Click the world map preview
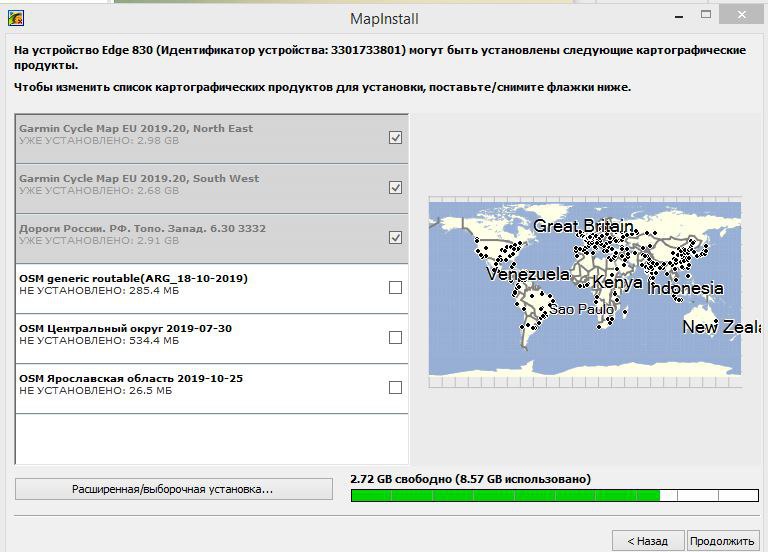Viewport: 768px width, 552px height. click(585, 292)
